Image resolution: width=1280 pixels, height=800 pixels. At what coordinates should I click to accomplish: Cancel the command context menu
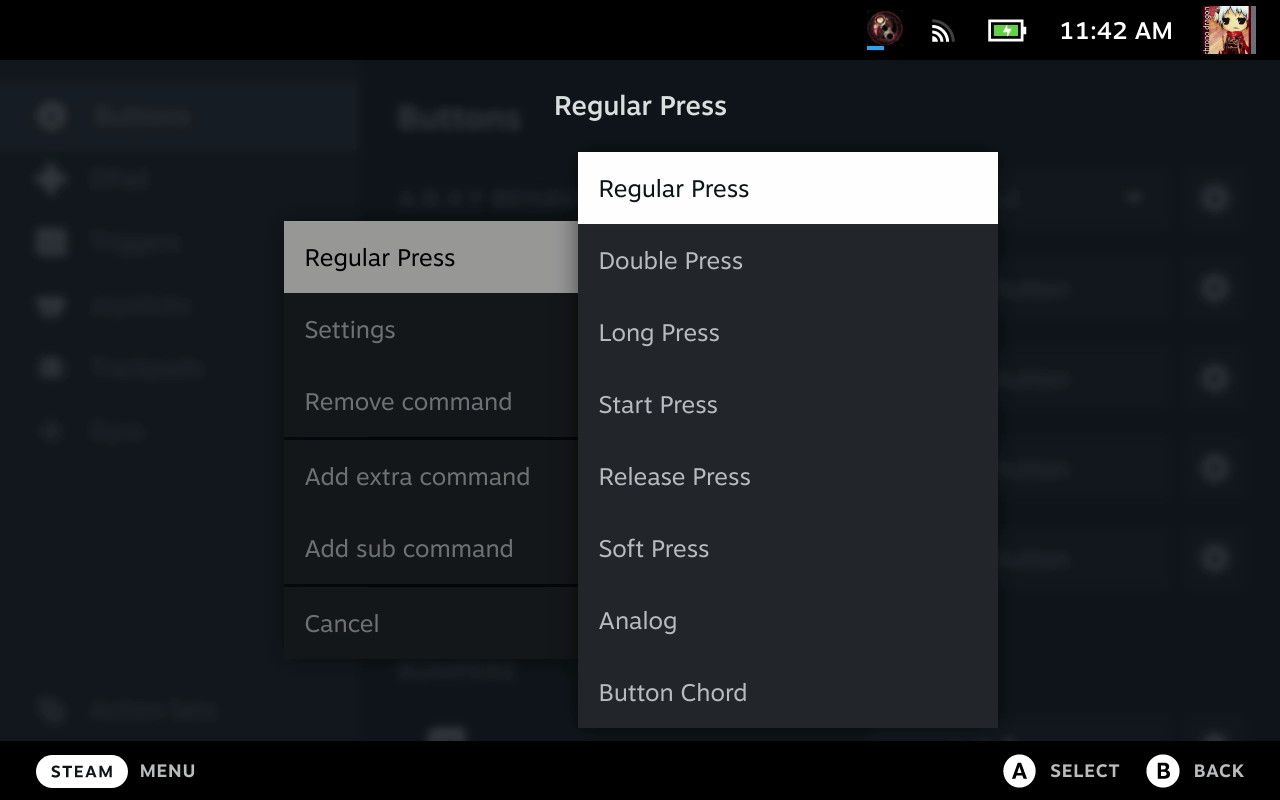(430, 624)
